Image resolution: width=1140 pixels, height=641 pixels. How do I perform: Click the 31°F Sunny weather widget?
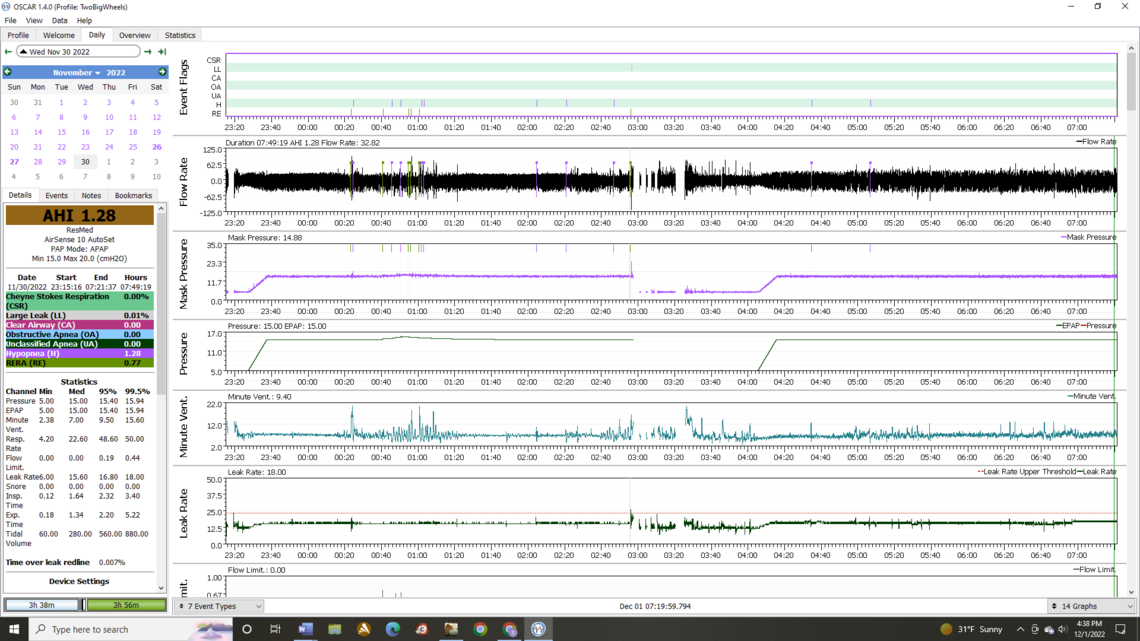tap(971, 629)
